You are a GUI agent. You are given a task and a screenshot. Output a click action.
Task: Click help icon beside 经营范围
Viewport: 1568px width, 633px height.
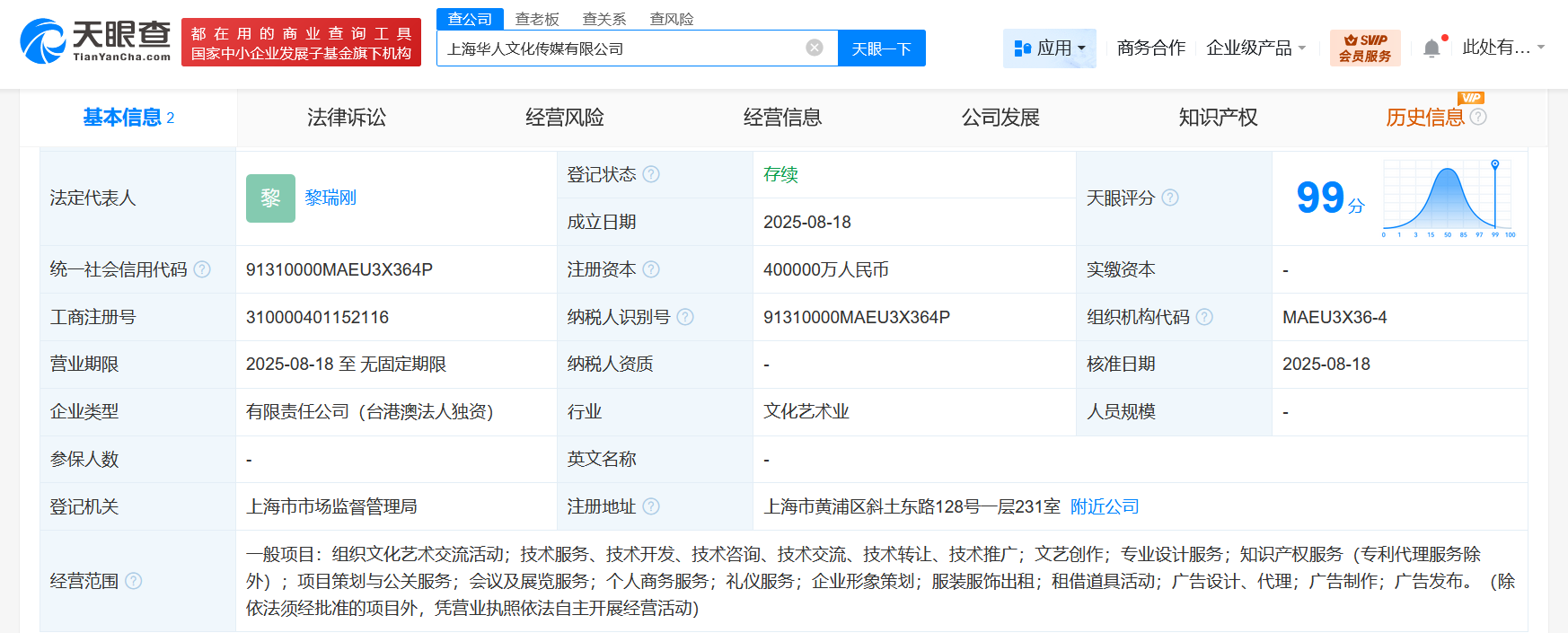(x=134, y=581)
